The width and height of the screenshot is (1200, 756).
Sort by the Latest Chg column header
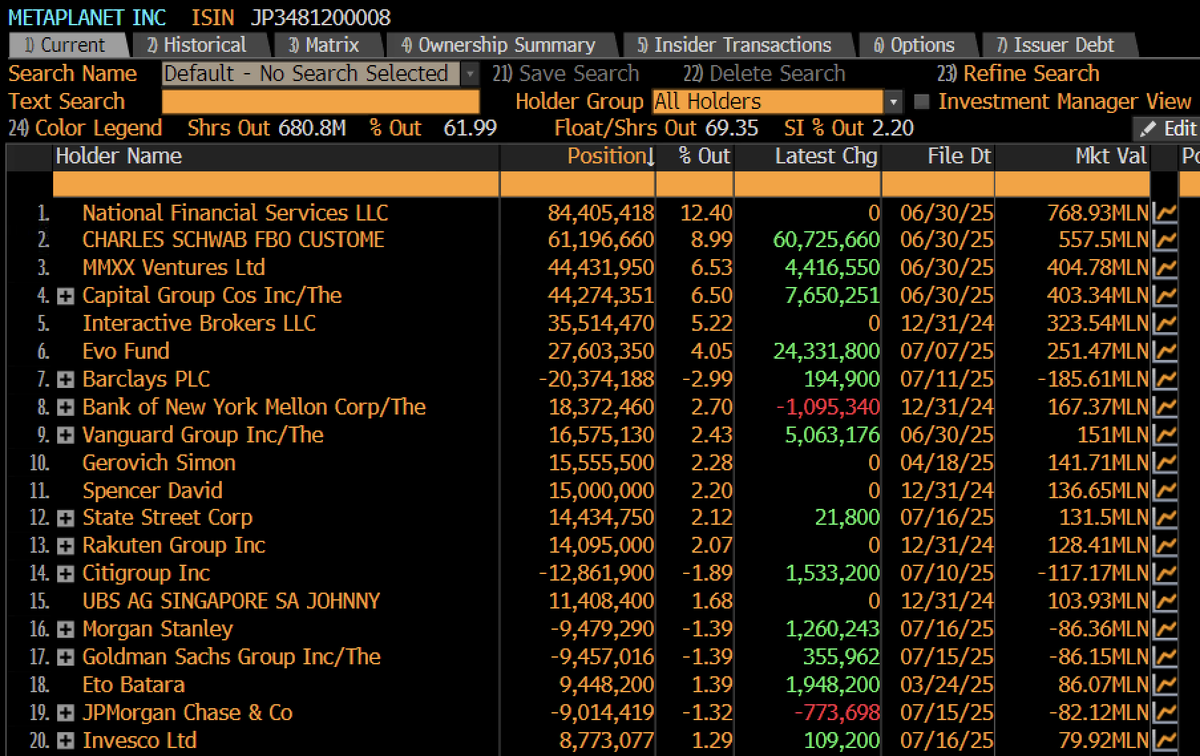[x=808, y=157]
